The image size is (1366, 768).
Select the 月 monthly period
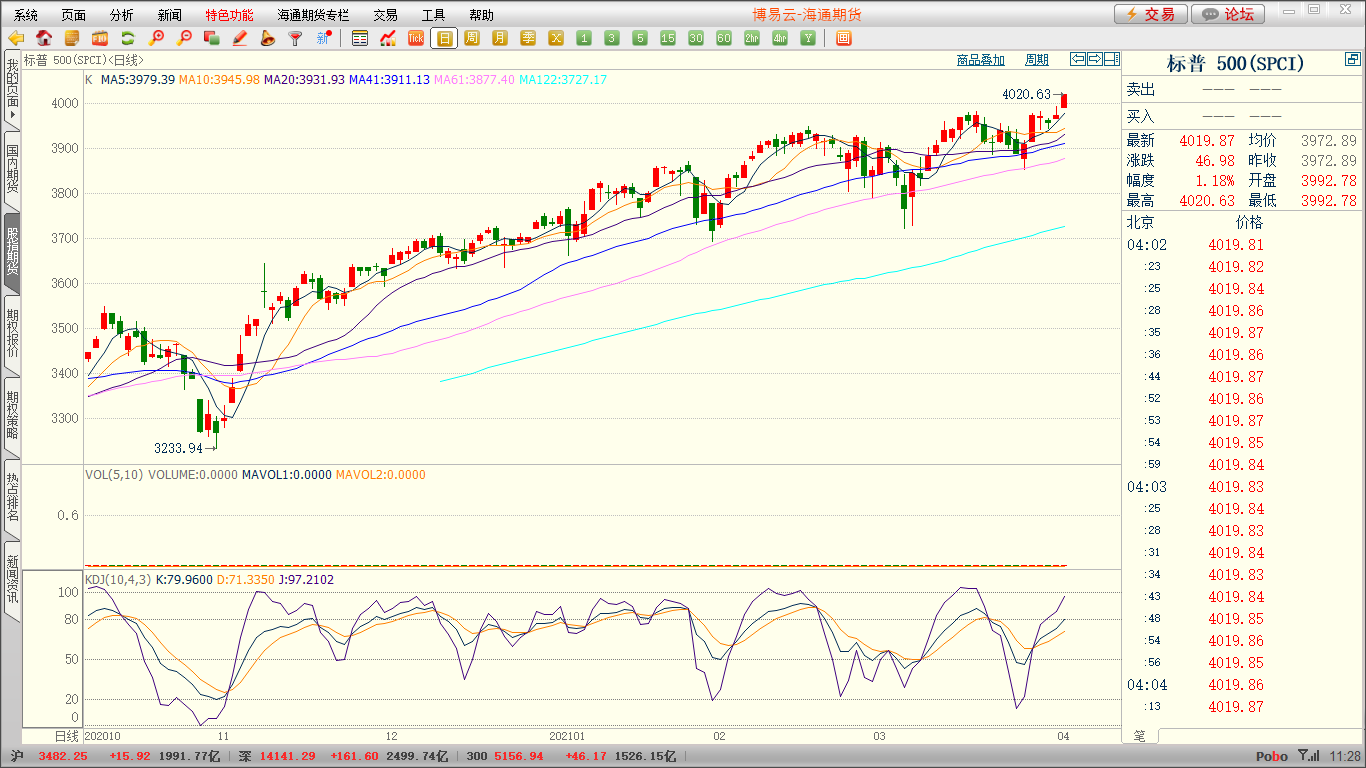[500, 38]
